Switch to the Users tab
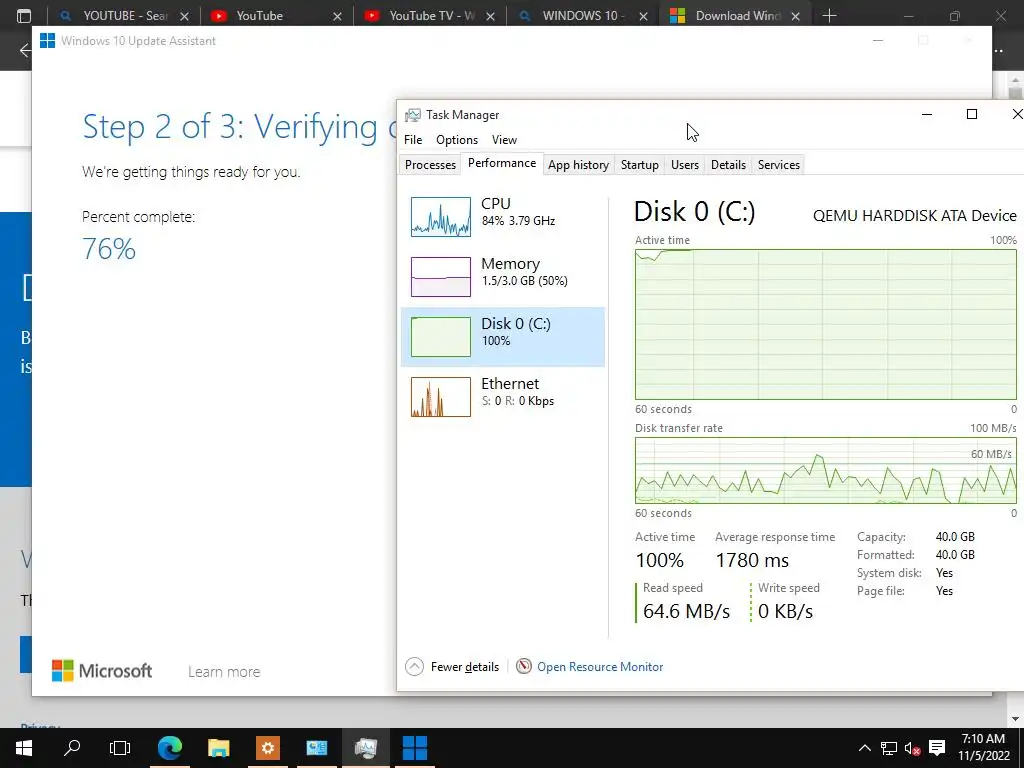Screen dimensions: 1024x768 (x=684, y=165)
